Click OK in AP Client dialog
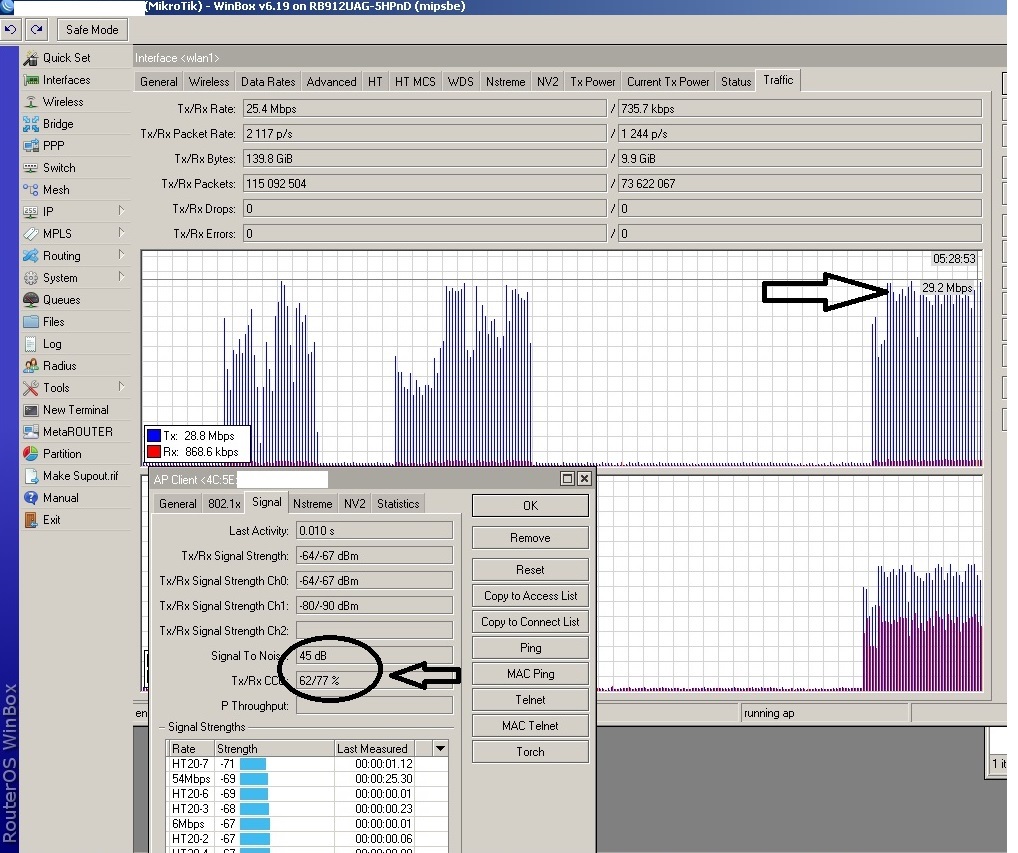 [x=530, y=506]
